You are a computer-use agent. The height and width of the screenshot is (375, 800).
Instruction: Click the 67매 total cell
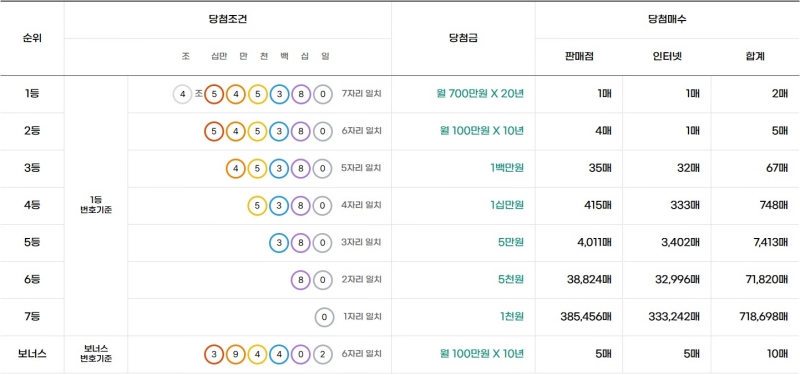click(x=776, y=168)
